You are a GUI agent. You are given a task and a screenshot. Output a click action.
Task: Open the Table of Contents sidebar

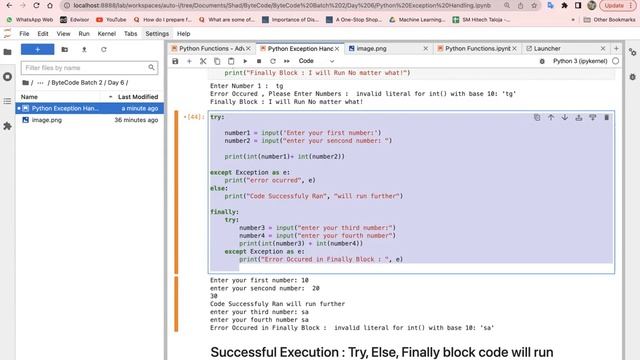click(7, 101)
